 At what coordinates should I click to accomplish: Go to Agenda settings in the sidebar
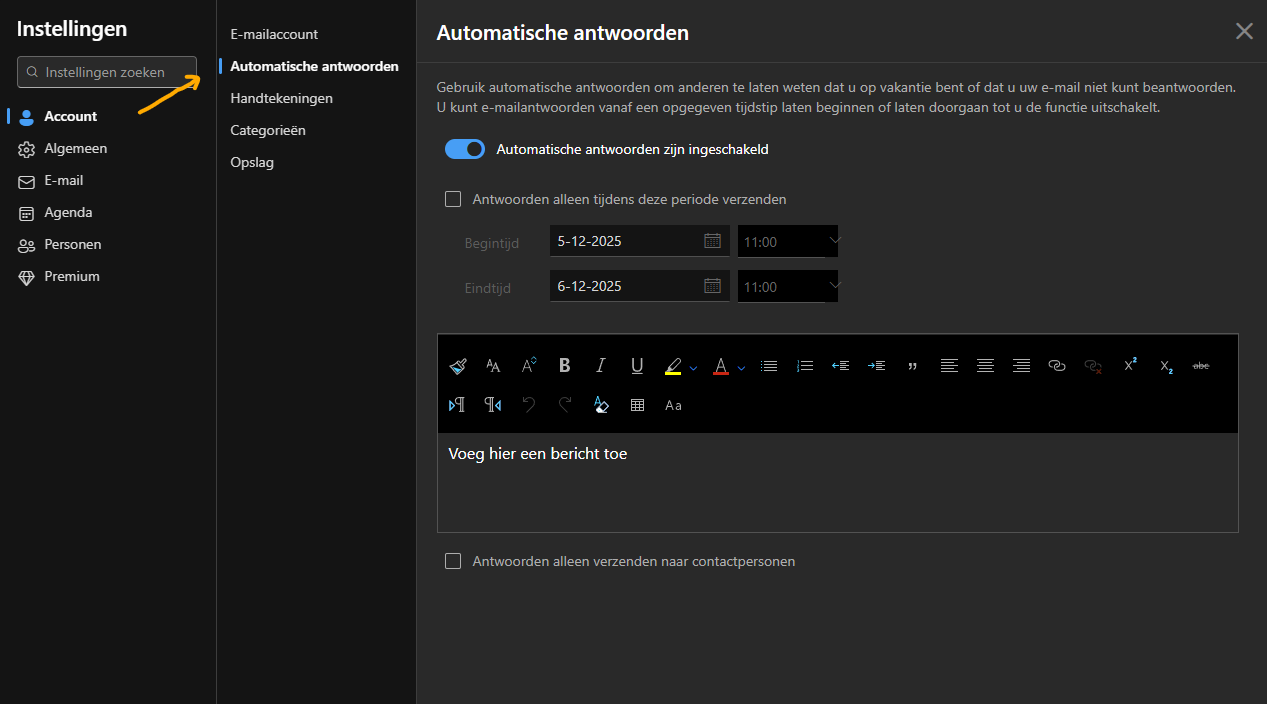point(67,212)
